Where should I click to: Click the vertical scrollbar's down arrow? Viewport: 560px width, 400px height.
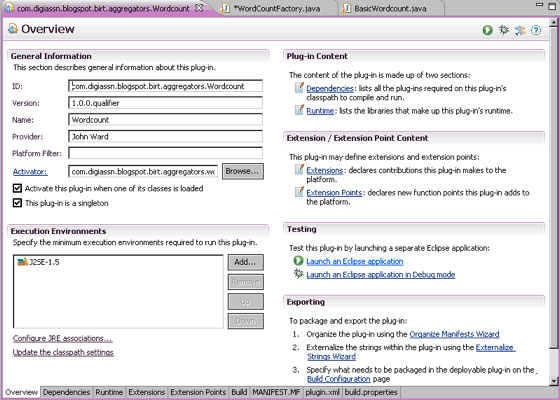(554, 381)
